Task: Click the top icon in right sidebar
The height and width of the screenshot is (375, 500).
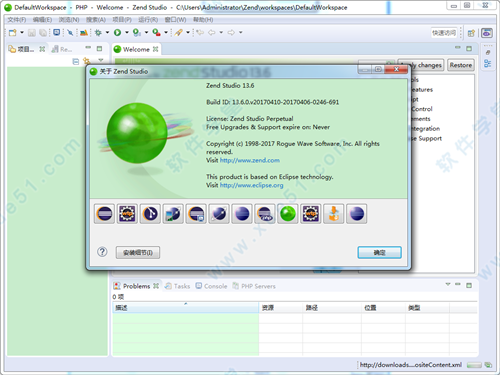Action: [488, 52]
